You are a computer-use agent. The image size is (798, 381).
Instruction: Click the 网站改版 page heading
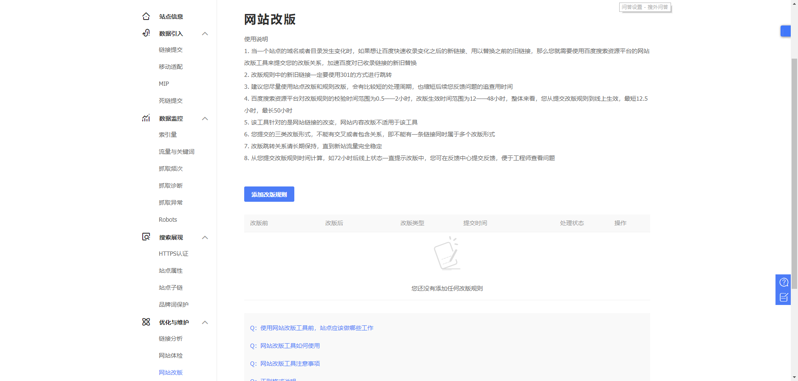pyautogui.click(x=270, y=20)
